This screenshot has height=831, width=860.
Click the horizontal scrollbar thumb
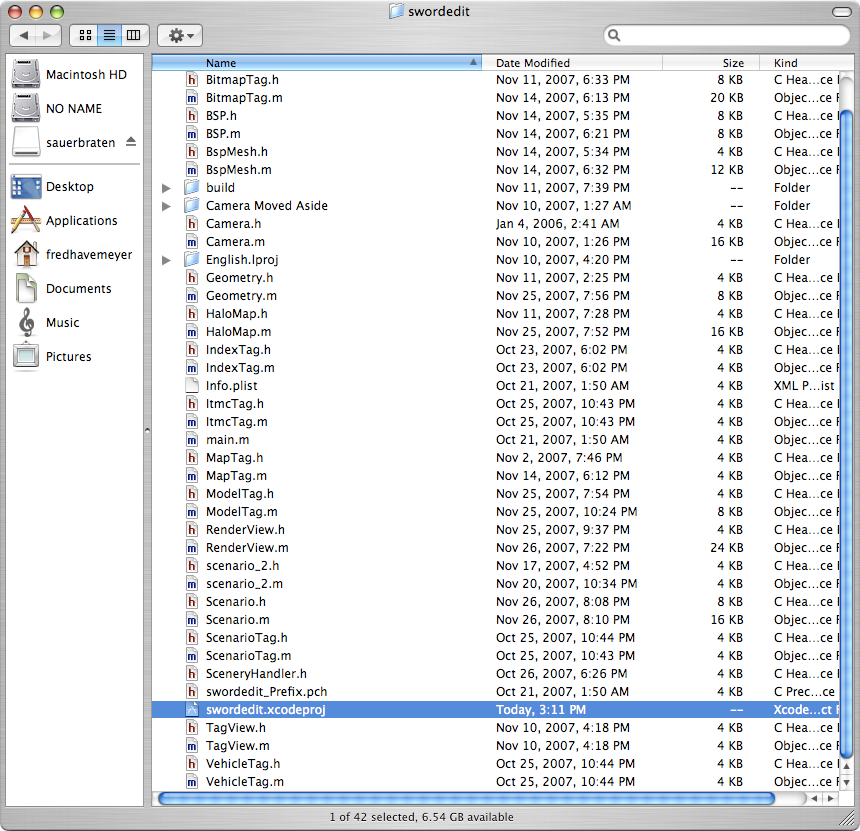466,799
